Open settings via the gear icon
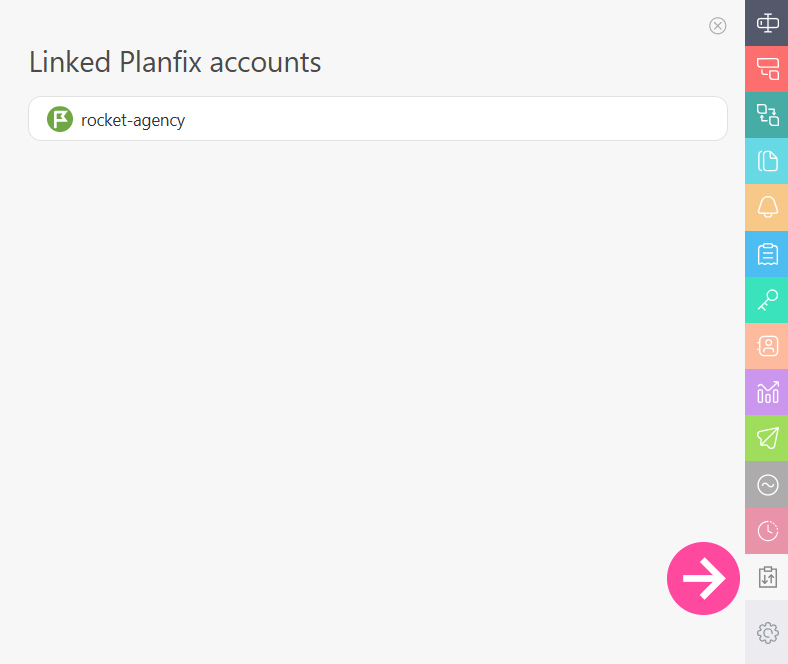 click(x=767, y=632)
